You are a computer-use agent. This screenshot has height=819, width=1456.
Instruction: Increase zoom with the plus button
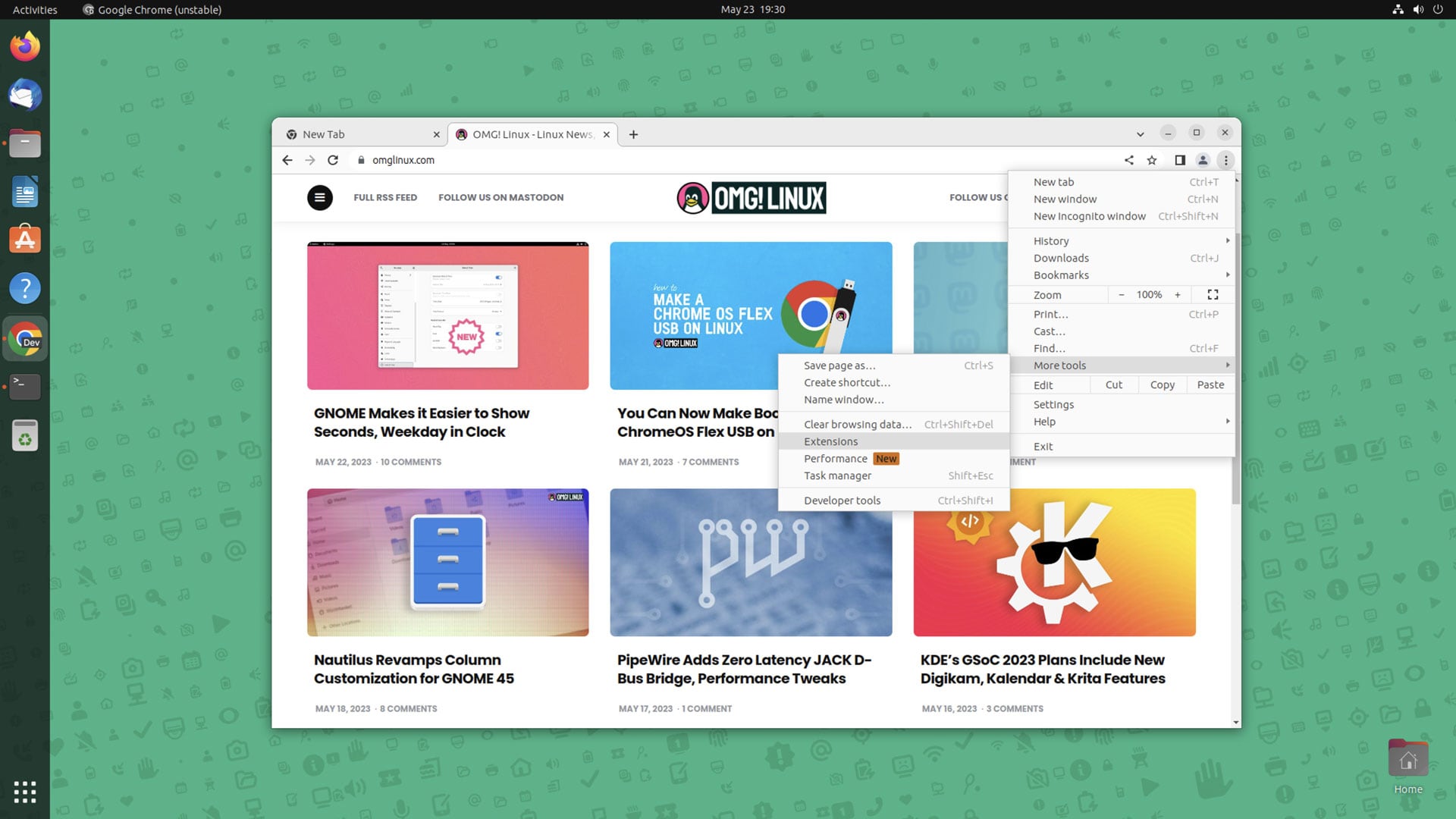coord(1178,295)
